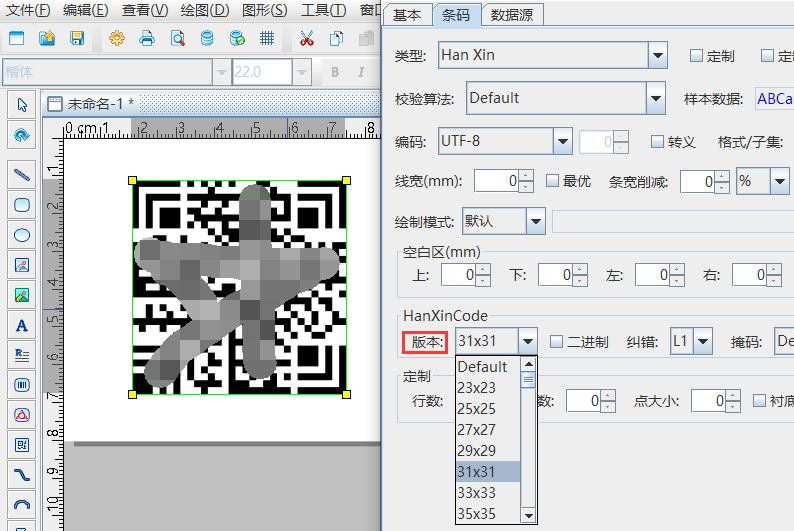794x531 pixels.
Task: Select the 条码 tab
Action: coord(456,15)
